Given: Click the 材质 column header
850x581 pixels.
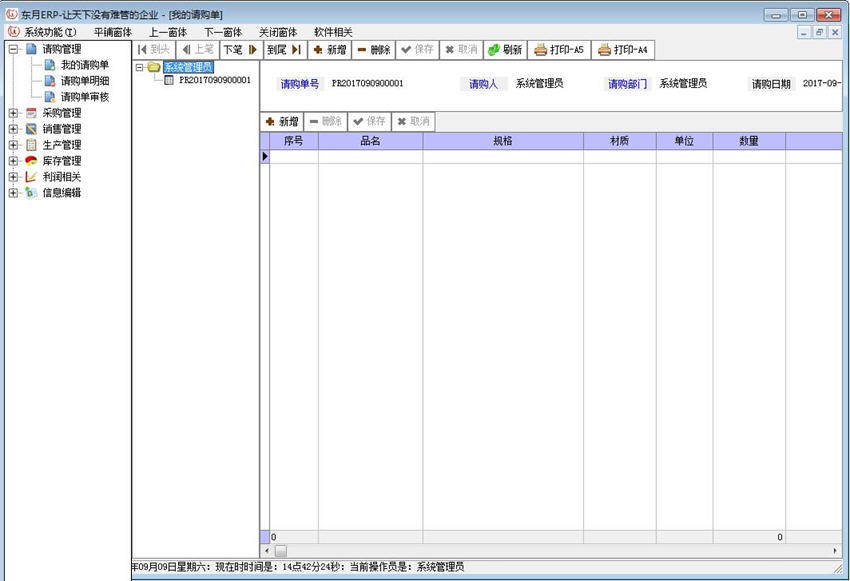Looking at the screenshot, I should tap(620, 141).
